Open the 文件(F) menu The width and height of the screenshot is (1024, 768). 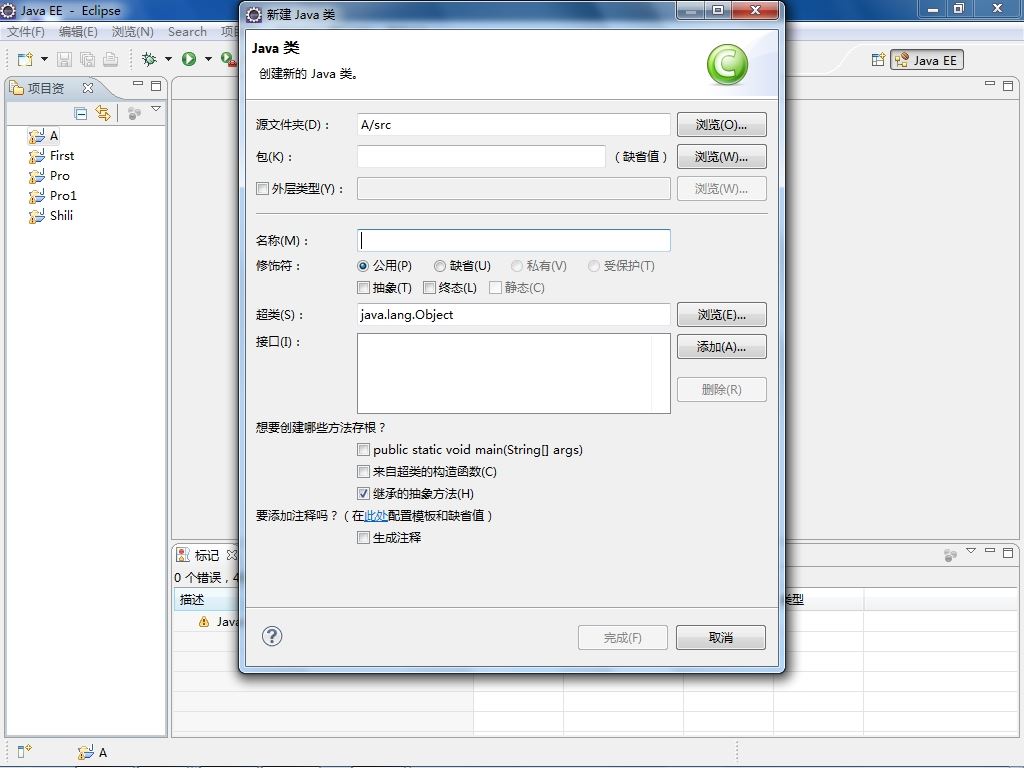[25, 31]
